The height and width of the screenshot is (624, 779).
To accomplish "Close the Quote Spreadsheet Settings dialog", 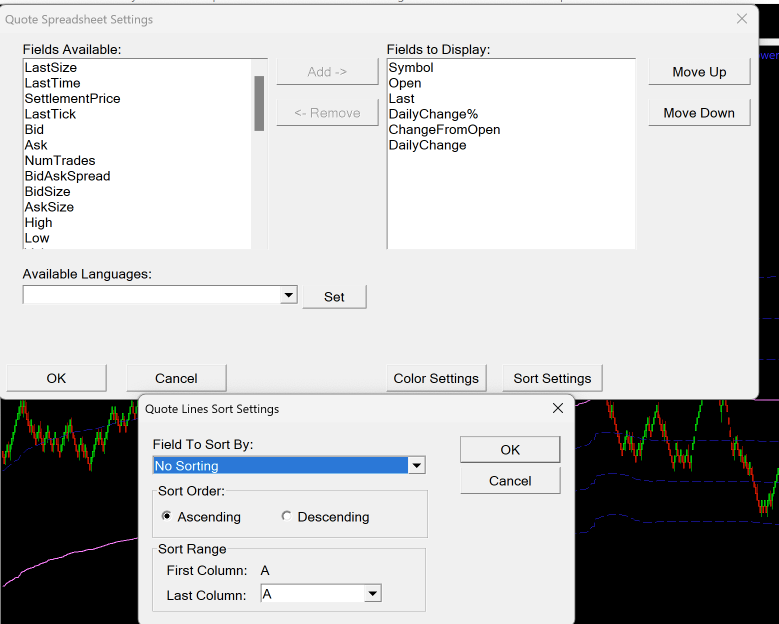I will tap(742, 19).
